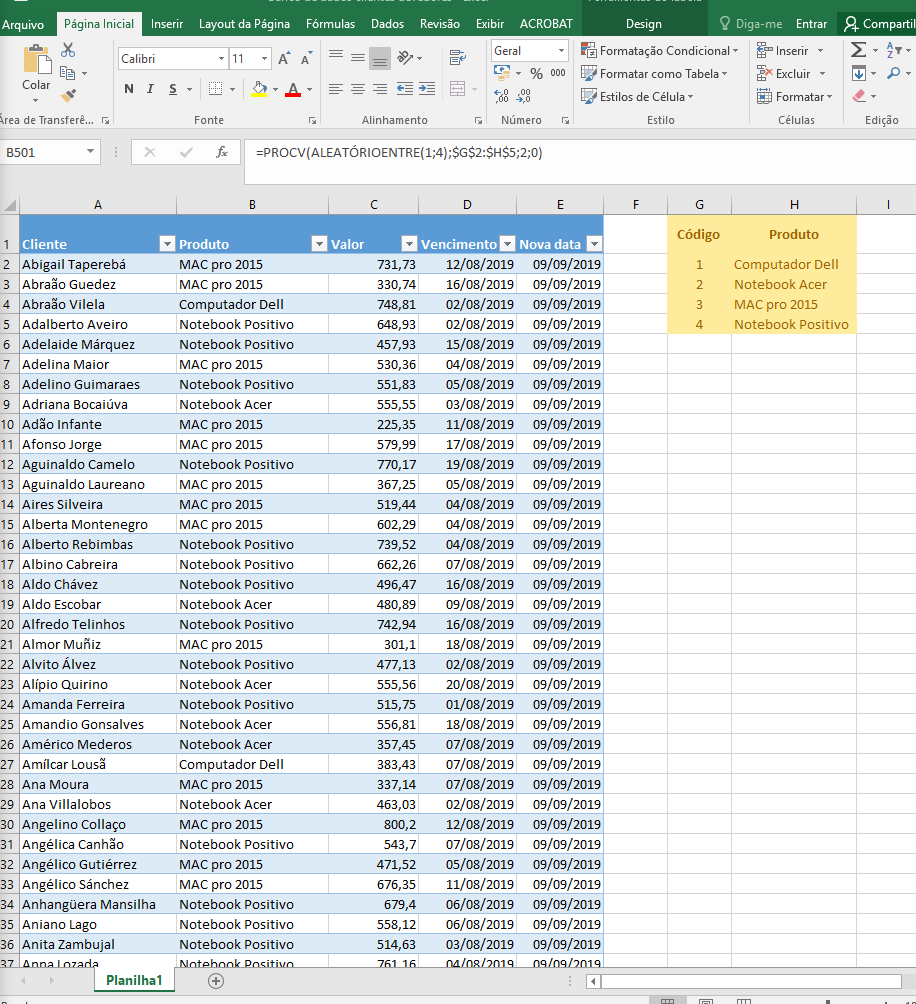
Task: Open the Cliente column filter dropdown
Action: click(x=167, y=244)
